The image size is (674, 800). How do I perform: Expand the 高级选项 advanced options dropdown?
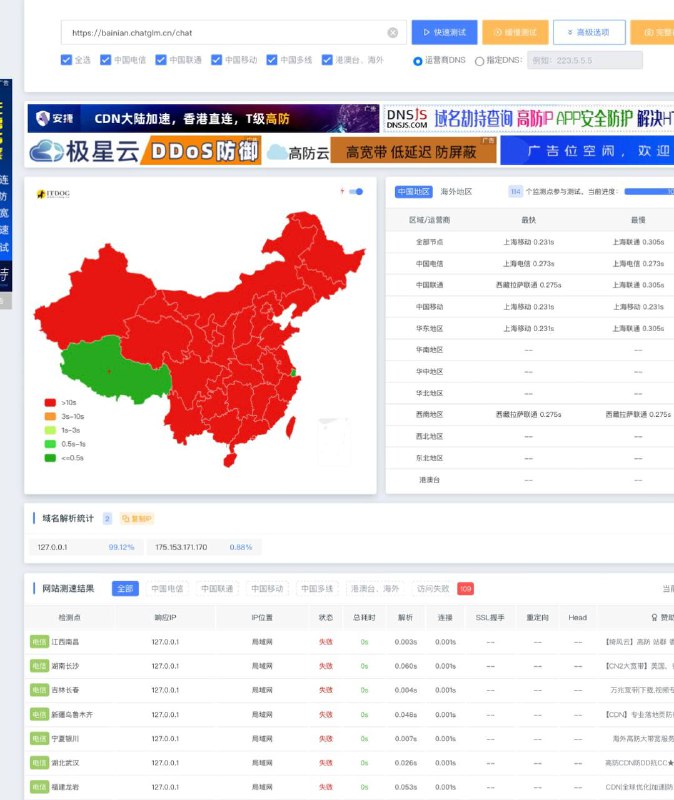click(x=589, y=33)
